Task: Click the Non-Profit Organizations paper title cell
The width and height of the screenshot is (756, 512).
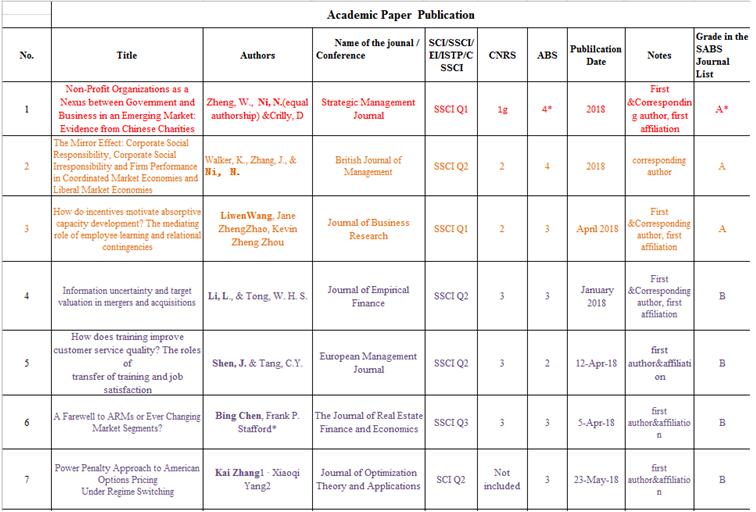Action: click(126, 108)
